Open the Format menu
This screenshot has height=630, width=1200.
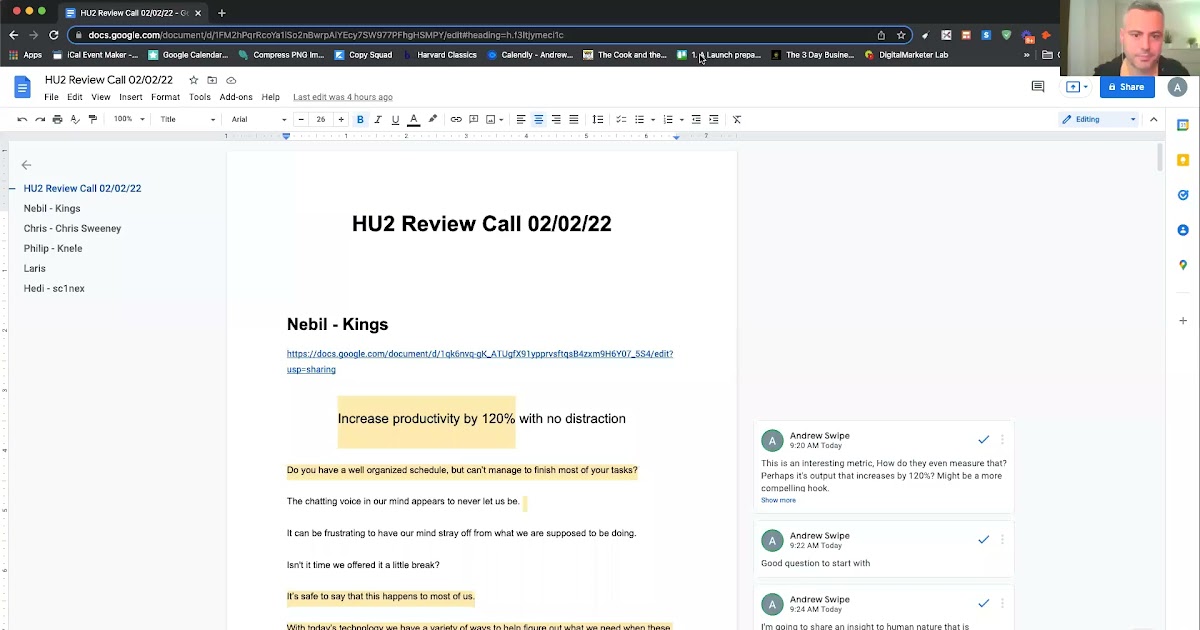tap(165, 97)
